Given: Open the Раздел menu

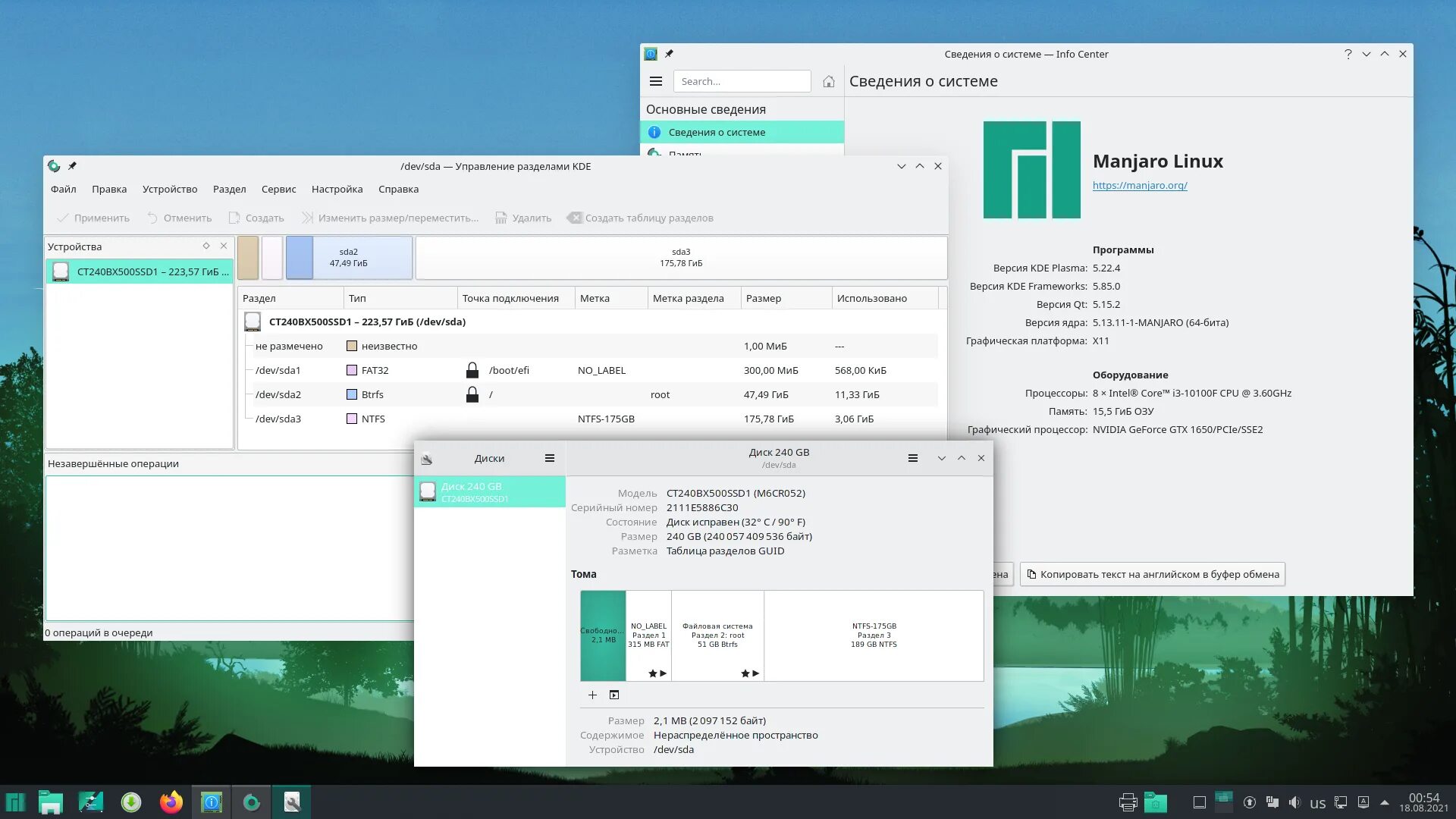Looking at the screenshot, I should [x=229, y=190].
